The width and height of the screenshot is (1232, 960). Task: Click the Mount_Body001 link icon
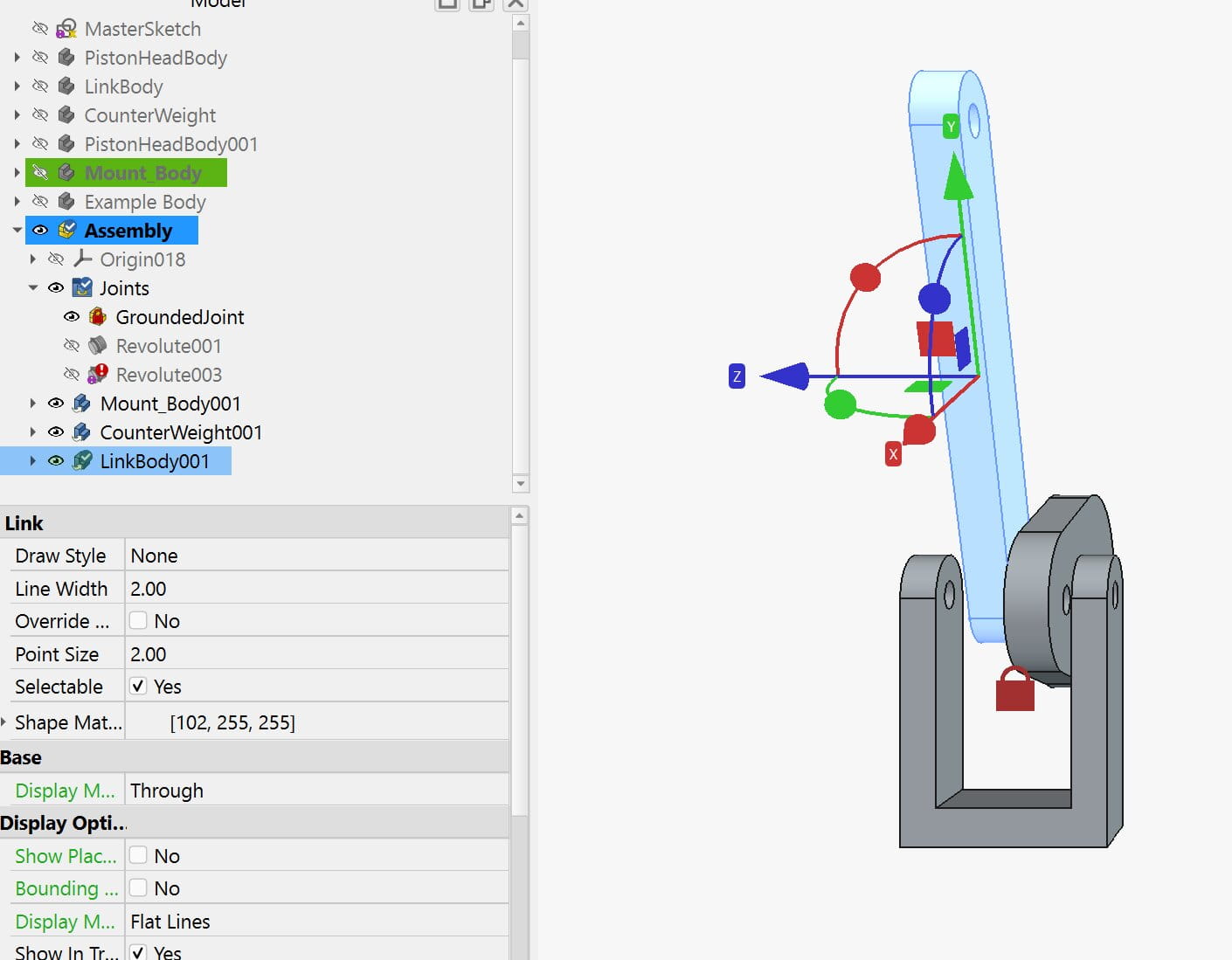[82, 404]
